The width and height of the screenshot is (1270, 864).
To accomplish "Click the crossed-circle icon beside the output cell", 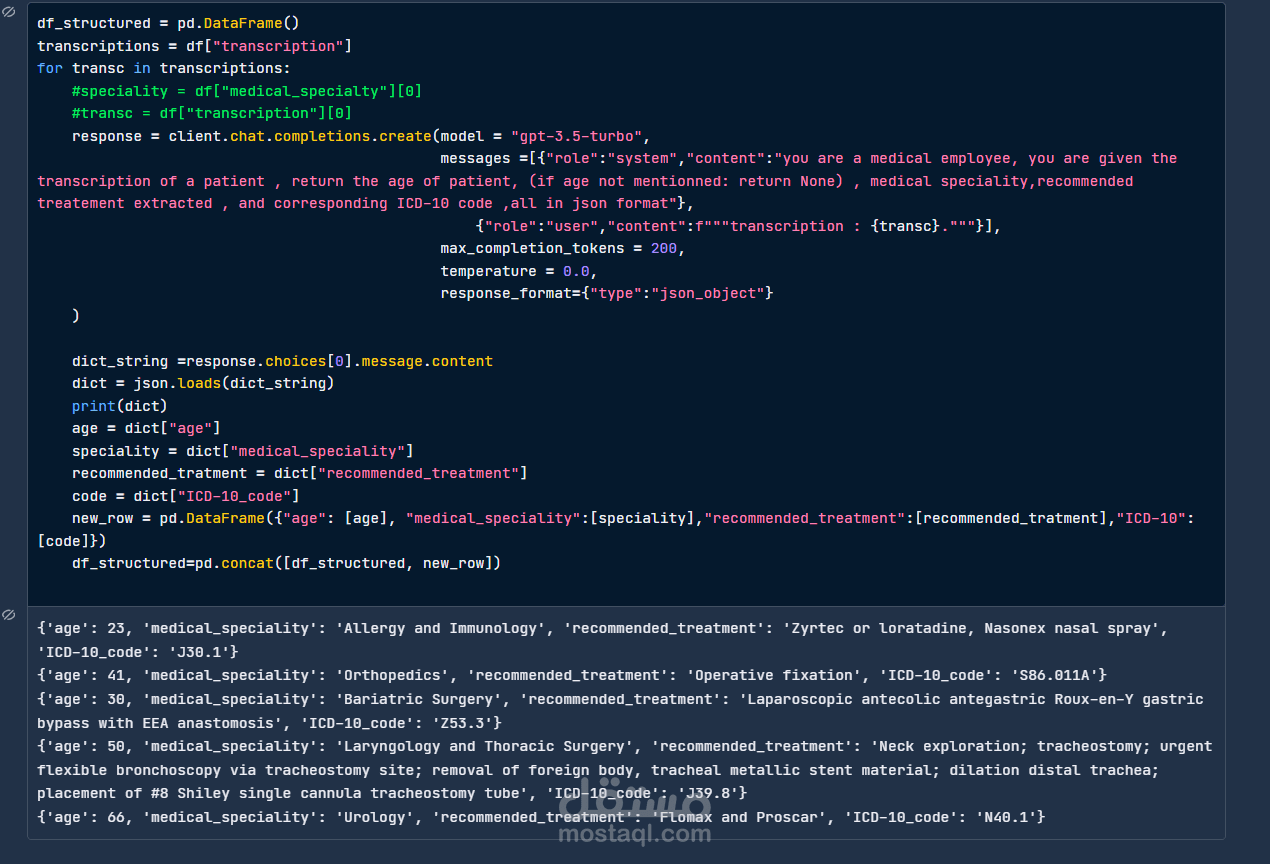I will coord(10,614).
